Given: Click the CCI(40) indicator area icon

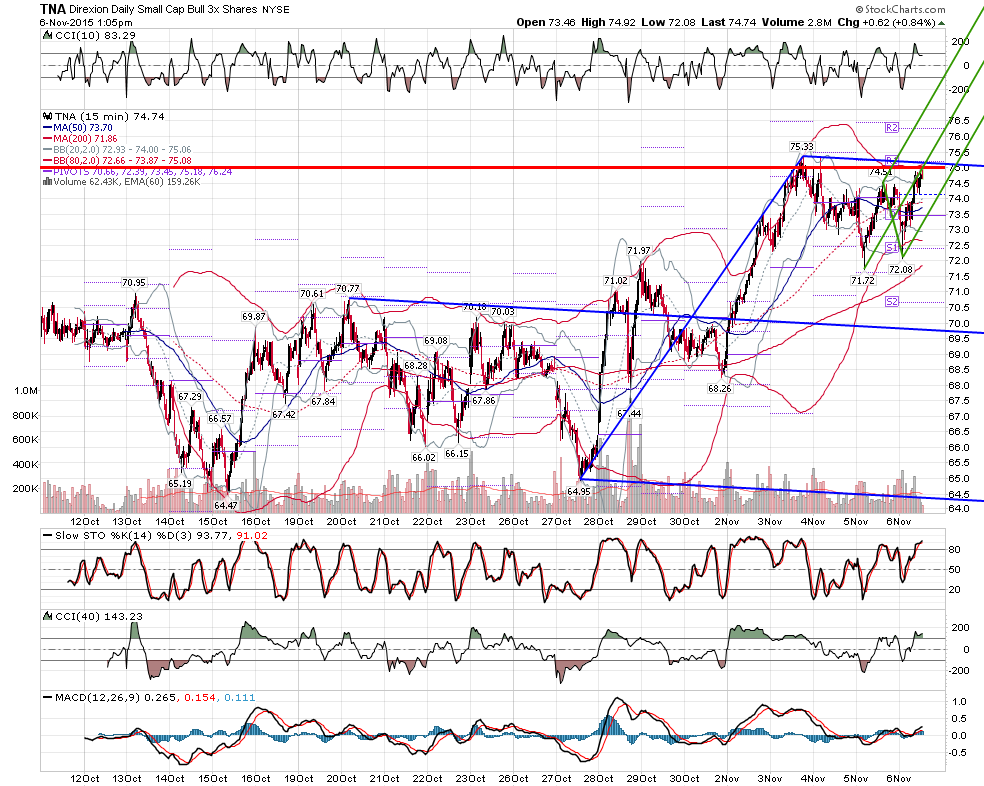Looking at the screenshot, I should click(47, 616).
